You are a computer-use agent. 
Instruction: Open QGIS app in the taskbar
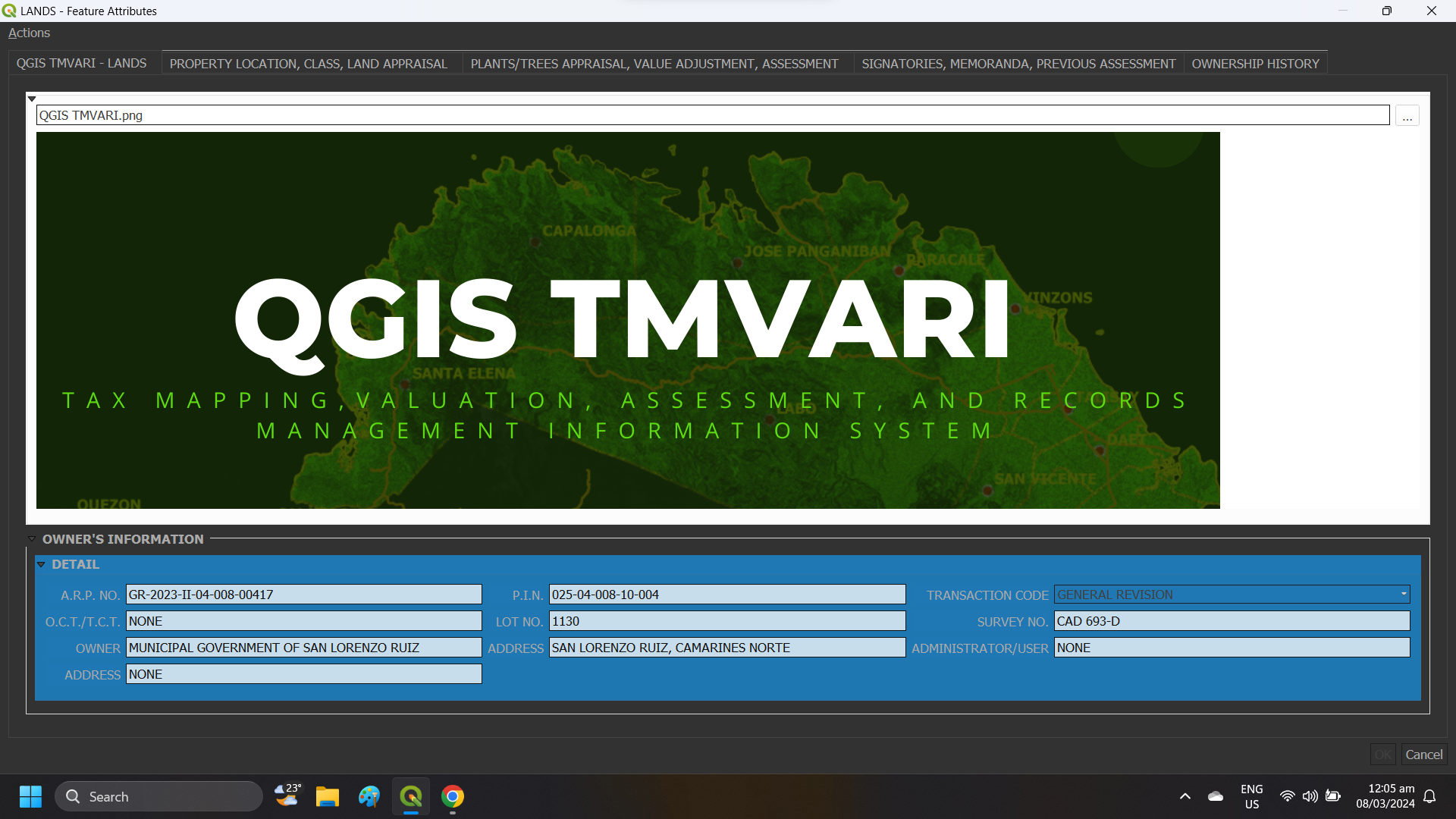point(410,796)
